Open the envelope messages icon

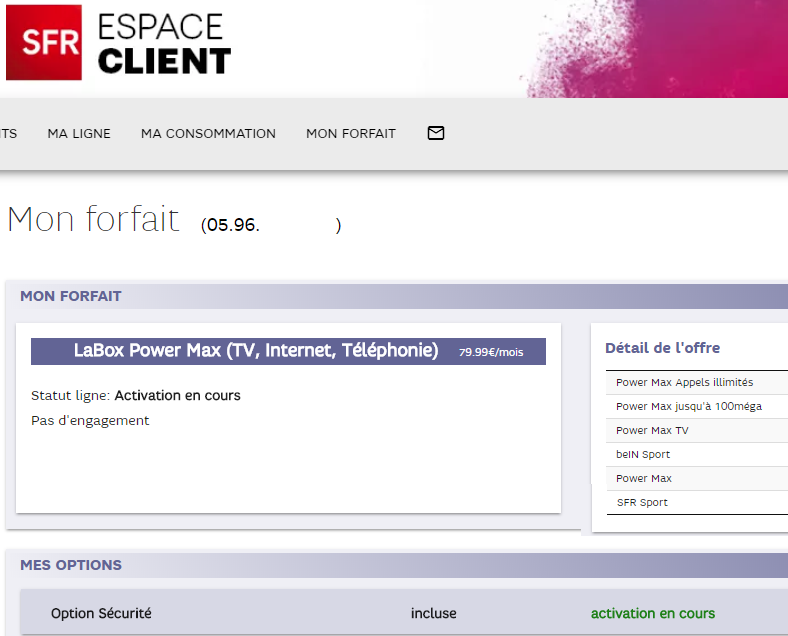click(436, 133)
